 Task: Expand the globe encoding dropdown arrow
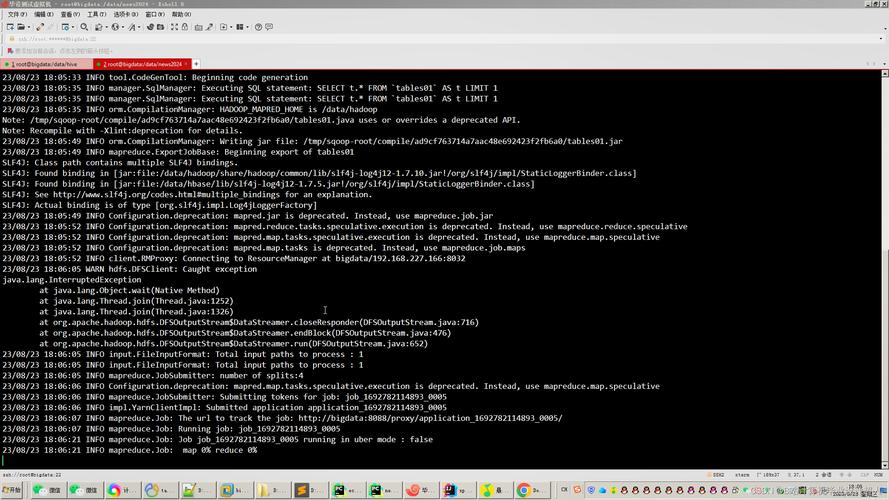[122, 27]
